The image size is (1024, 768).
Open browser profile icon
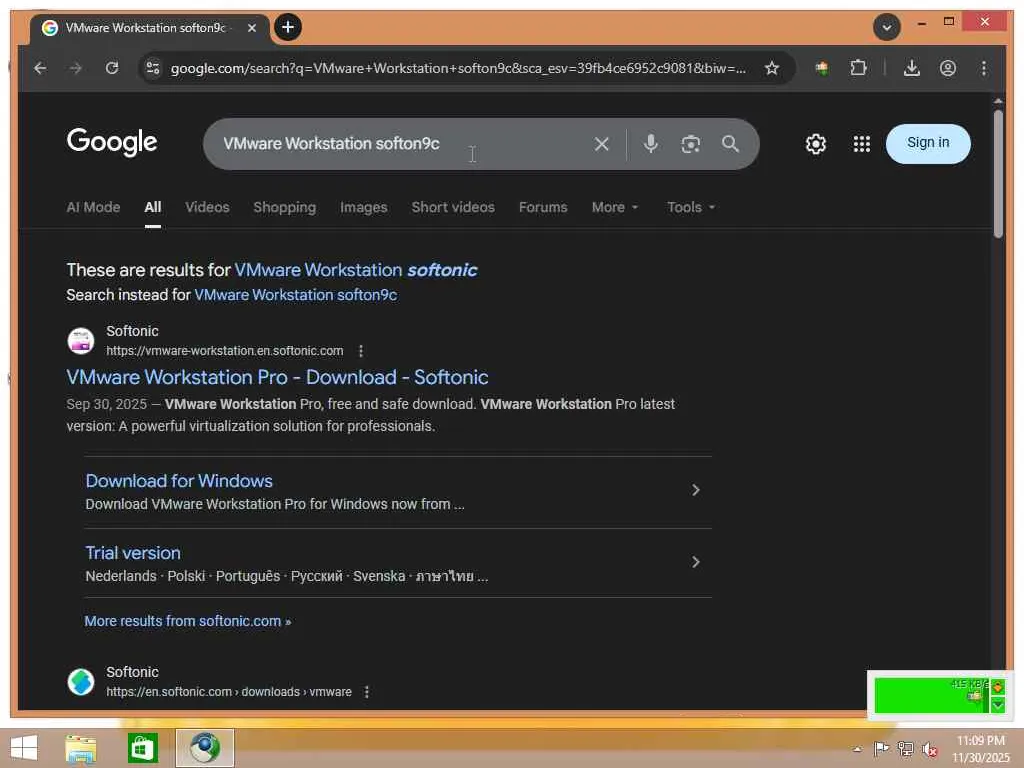click(948, 68)
